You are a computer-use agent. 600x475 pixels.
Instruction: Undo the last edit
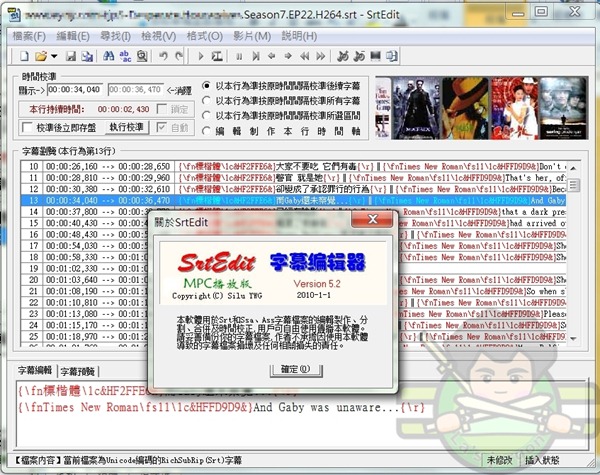(163, 56)
